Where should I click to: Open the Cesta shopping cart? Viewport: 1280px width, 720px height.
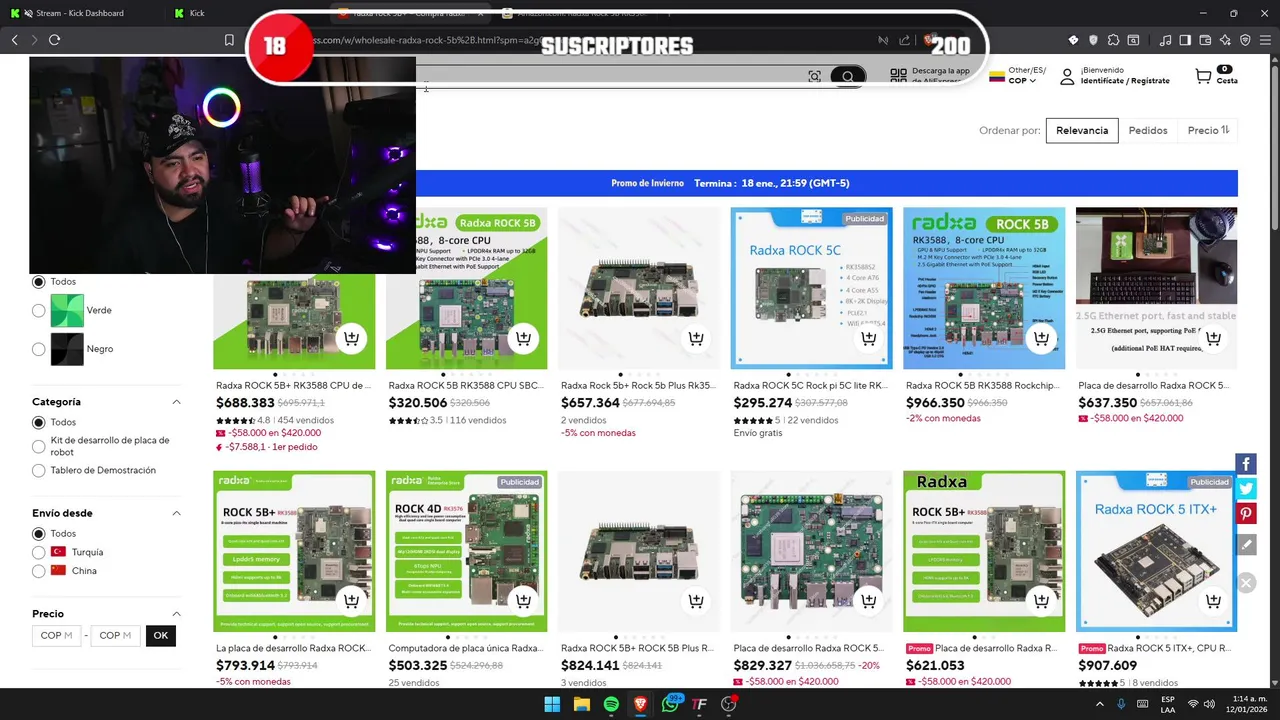(x=1216, y=76)
